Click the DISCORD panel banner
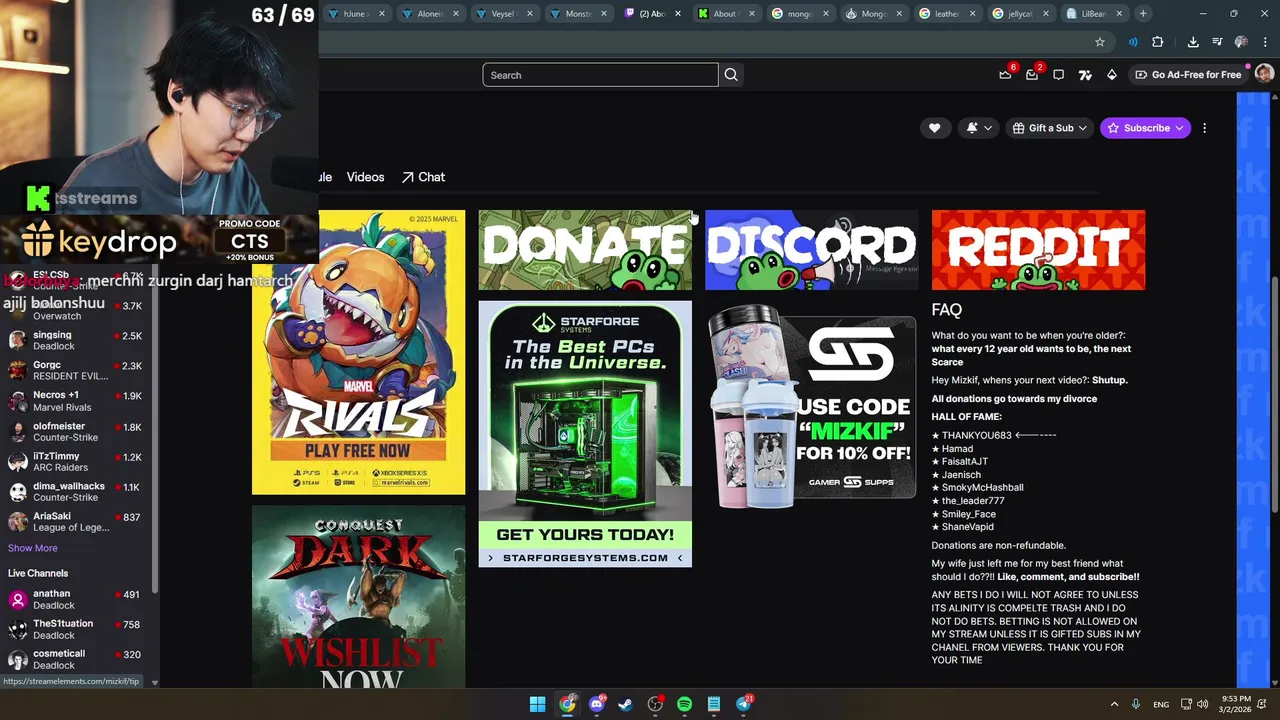The height and width of the screenshot is (720, 1280). click(811, 250)
